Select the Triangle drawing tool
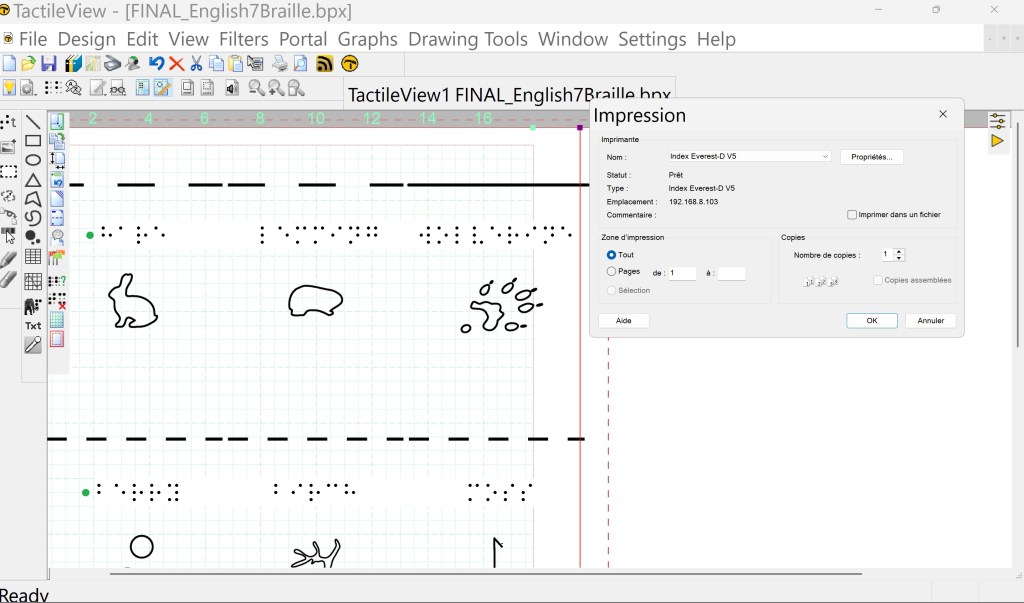Viewport: 1024px width, 603px height. pyautogui.click(x=33, y=177)
